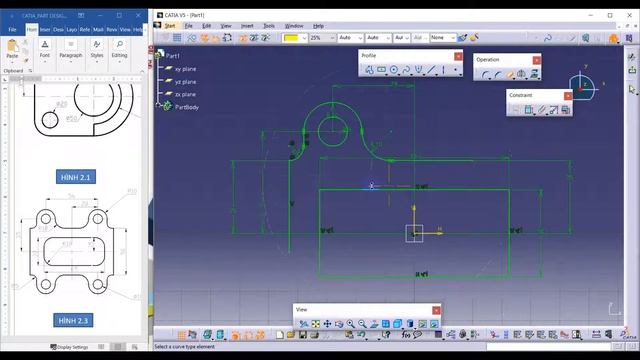Open the 25% transparency dropdown
The width and height of the screenshot is (640, 360).
click(332, 38)
